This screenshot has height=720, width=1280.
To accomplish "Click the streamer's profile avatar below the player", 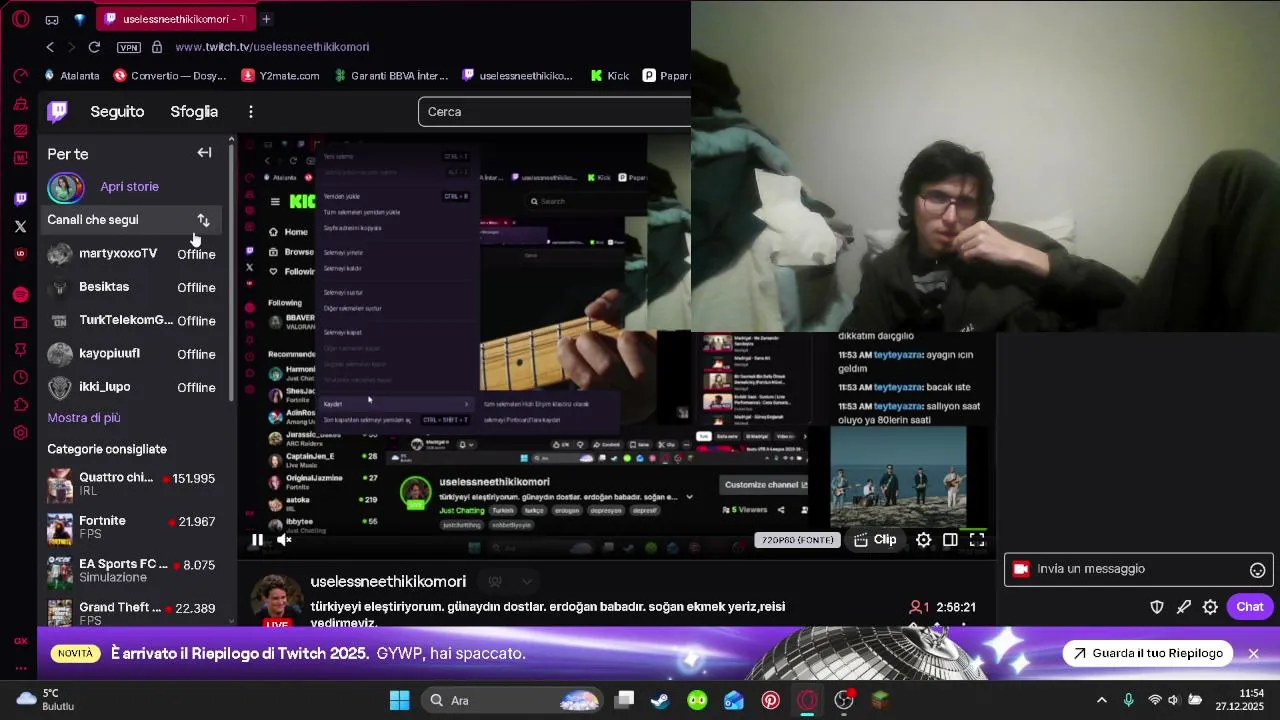I will [276, 600].
